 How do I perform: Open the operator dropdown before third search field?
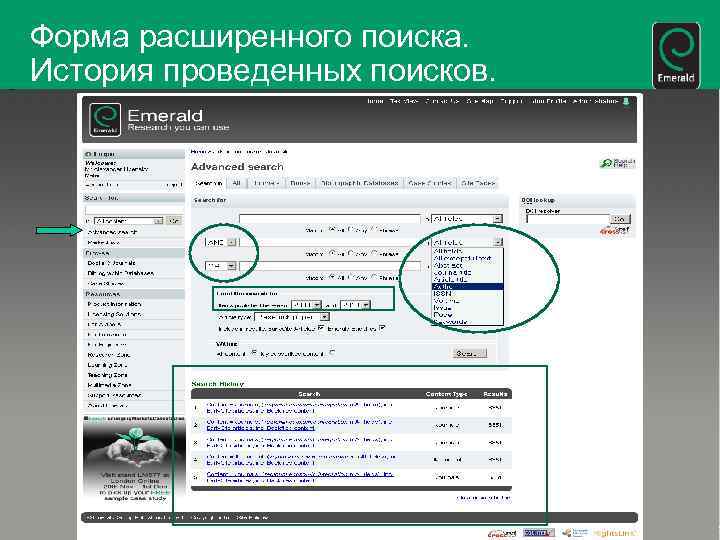[x=221, y=266]
